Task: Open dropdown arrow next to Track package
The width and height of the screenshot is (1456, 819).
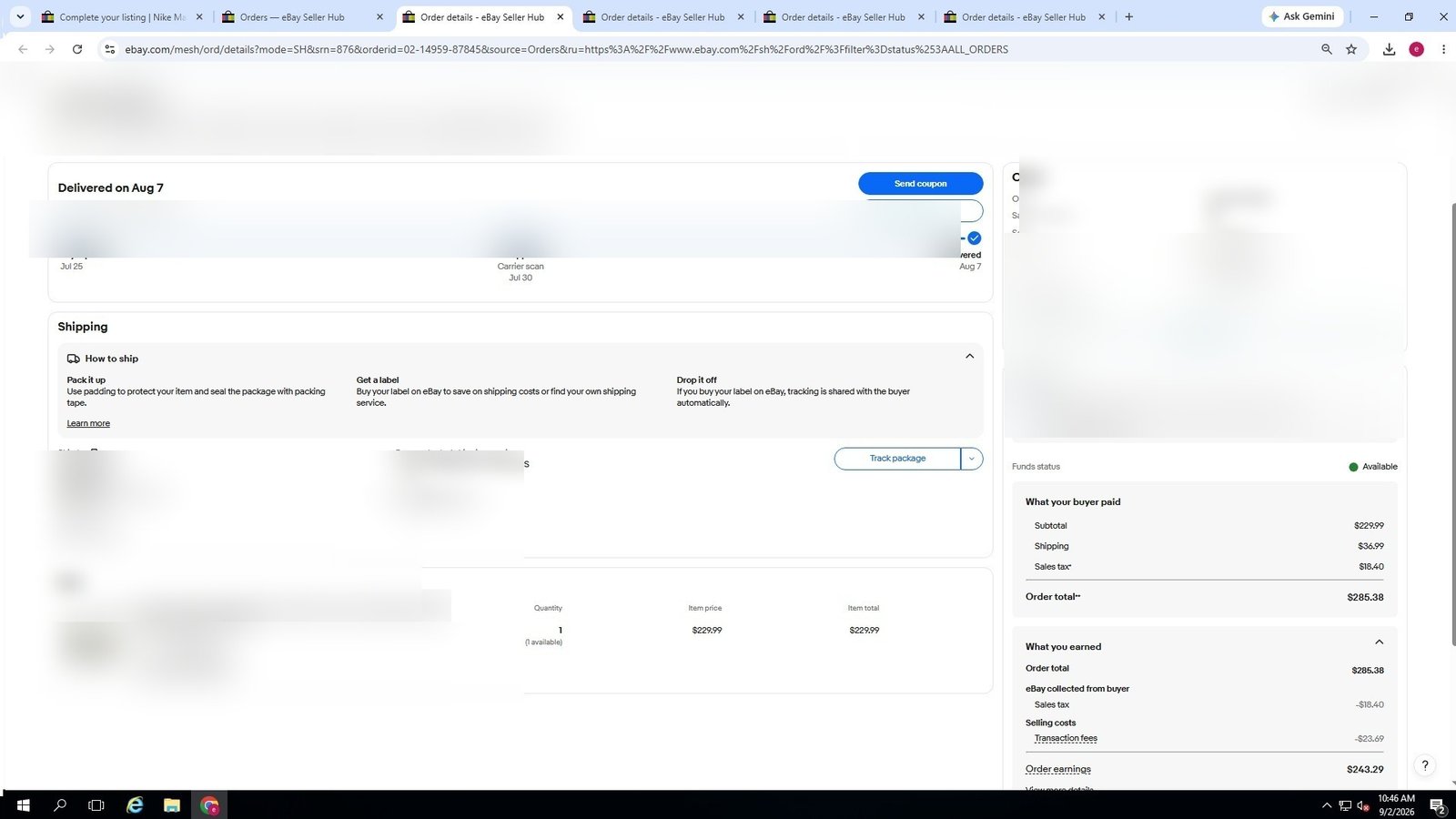Action: 972,459
